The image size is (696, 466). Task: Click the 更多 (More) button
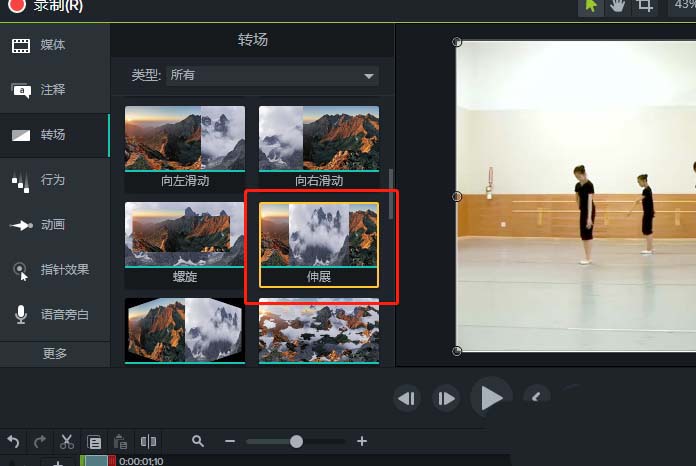point(55,354)
